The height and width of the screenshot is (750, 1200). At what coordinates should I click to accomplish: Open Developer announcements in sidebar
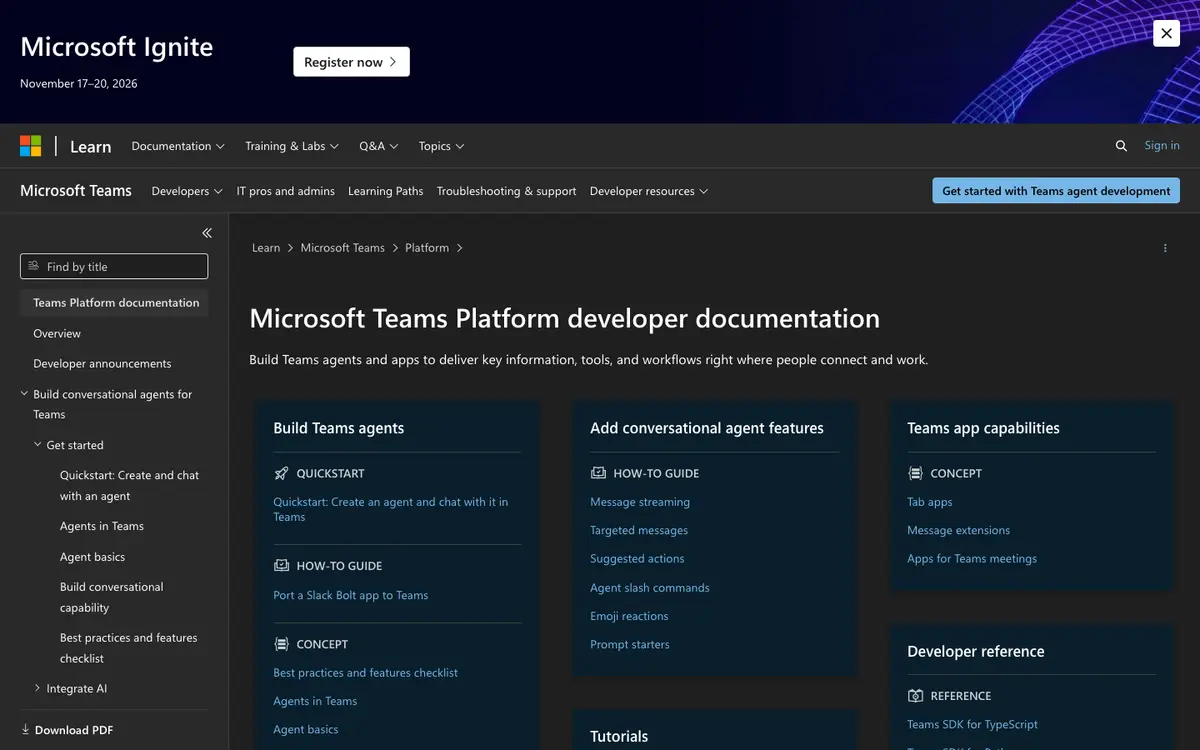click(102, 364)
